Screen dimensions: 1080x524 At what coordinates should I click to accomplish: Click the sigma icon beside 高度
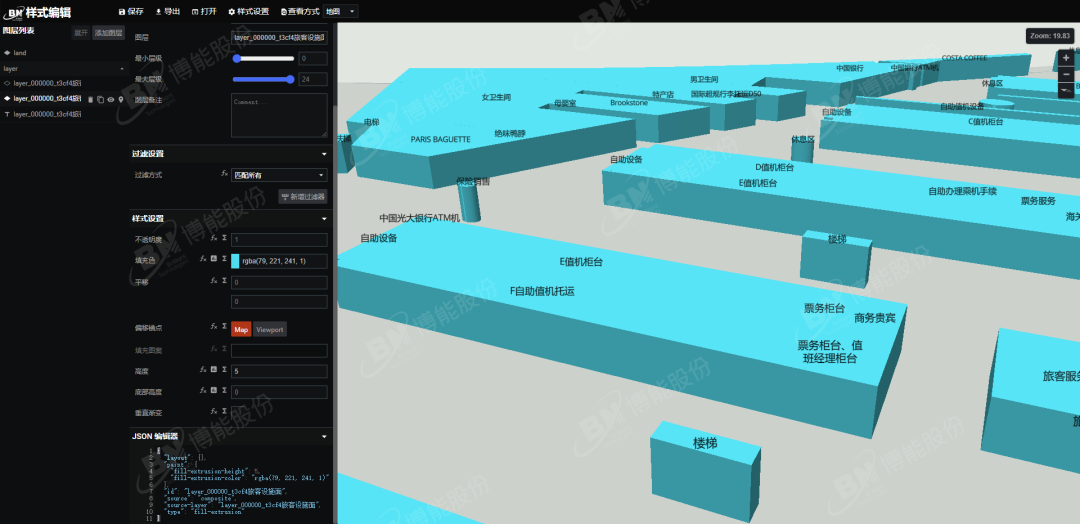(x=224, y=370)
